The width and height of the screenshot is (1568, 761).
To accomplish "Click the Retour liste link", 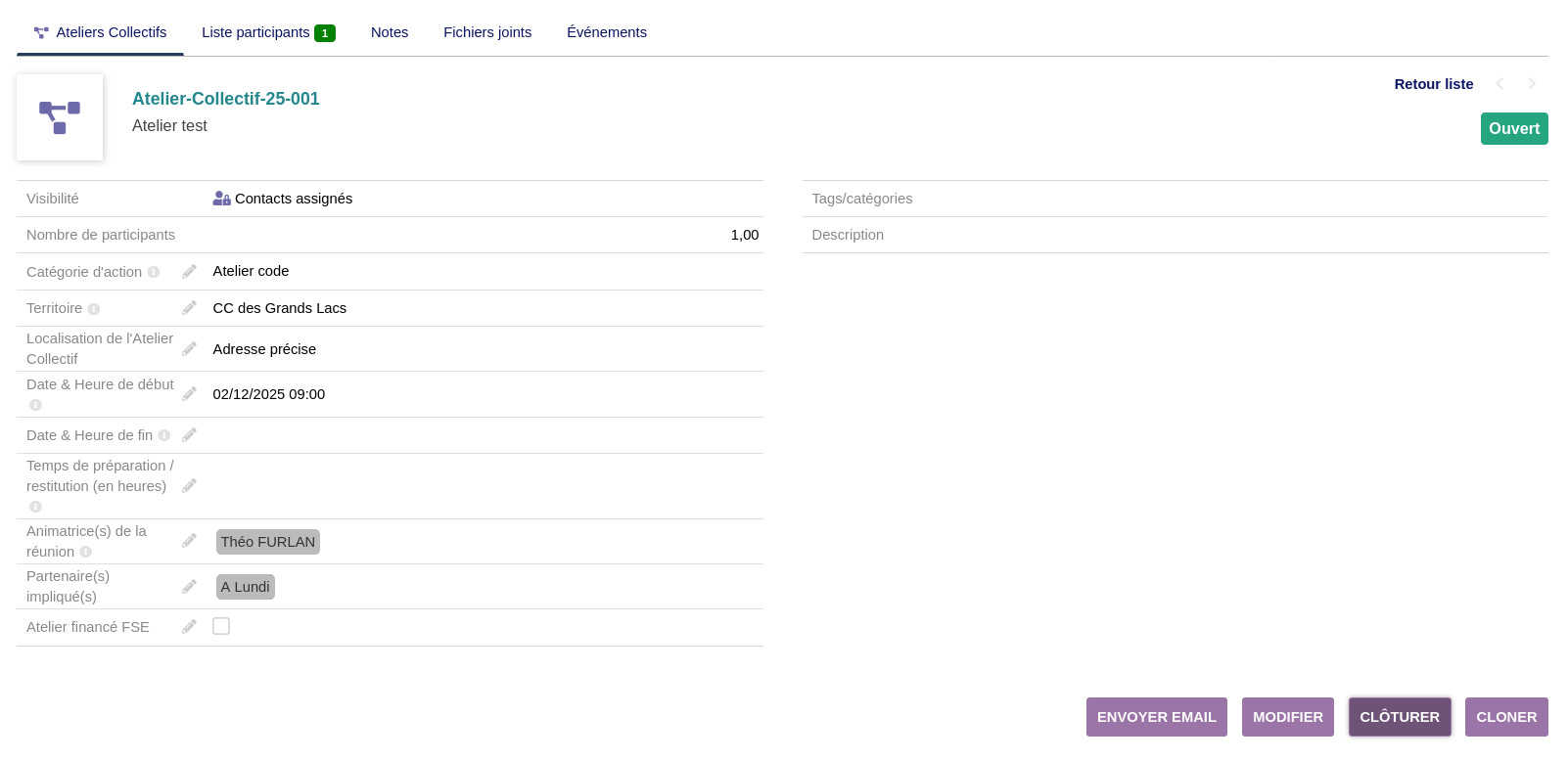I will coord(1433,84).
